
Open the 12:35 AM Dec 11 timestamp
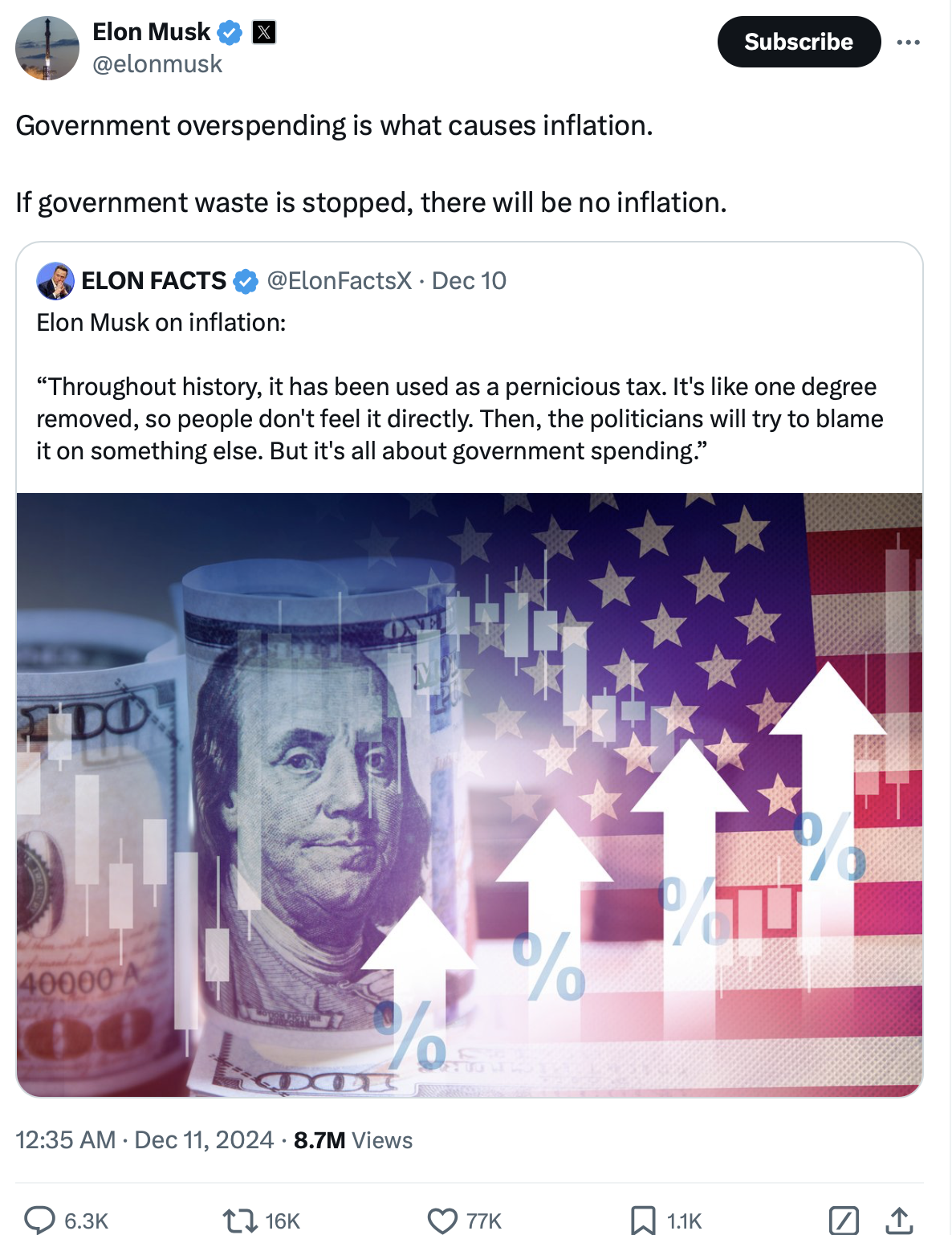point(144,1140)
